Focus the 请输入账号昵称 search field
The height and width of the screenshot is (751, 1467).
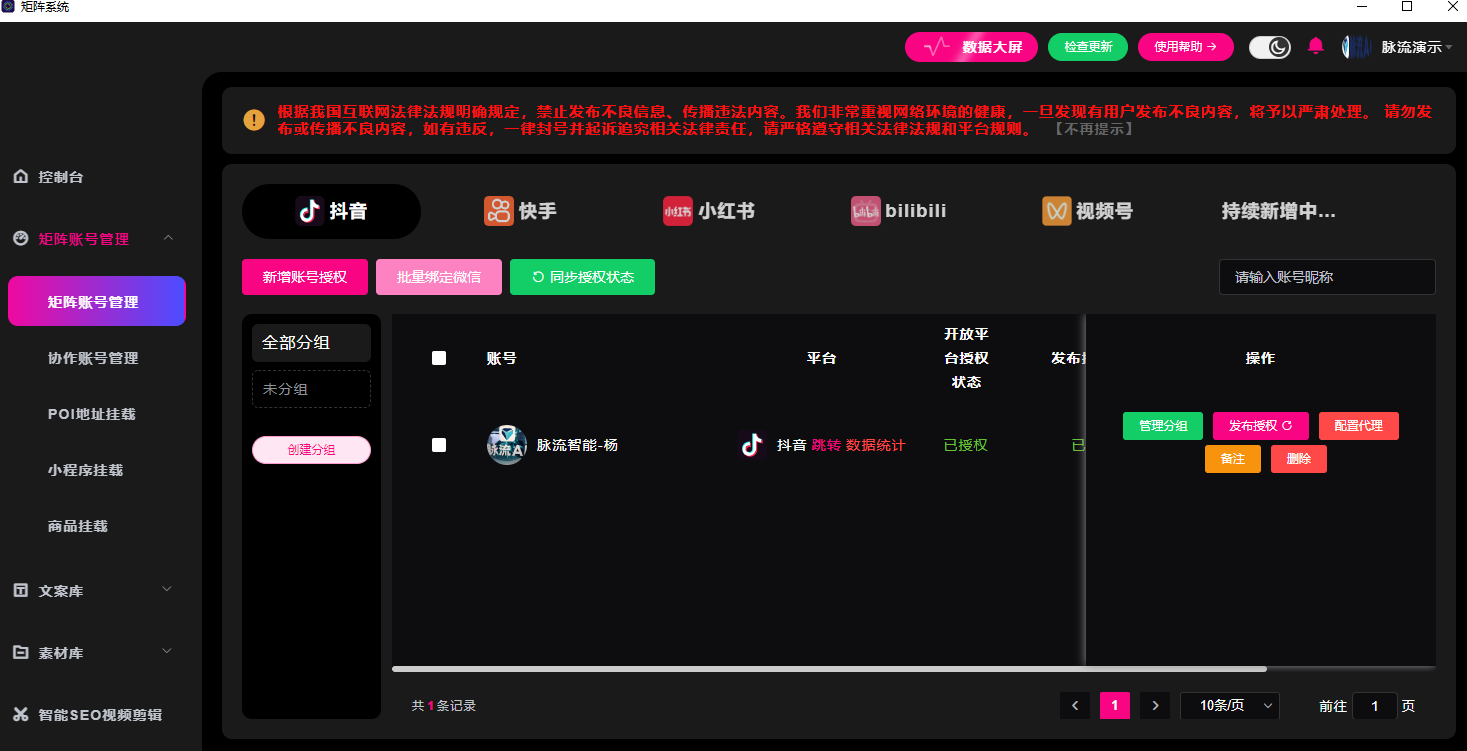[x=1327, y=277]
